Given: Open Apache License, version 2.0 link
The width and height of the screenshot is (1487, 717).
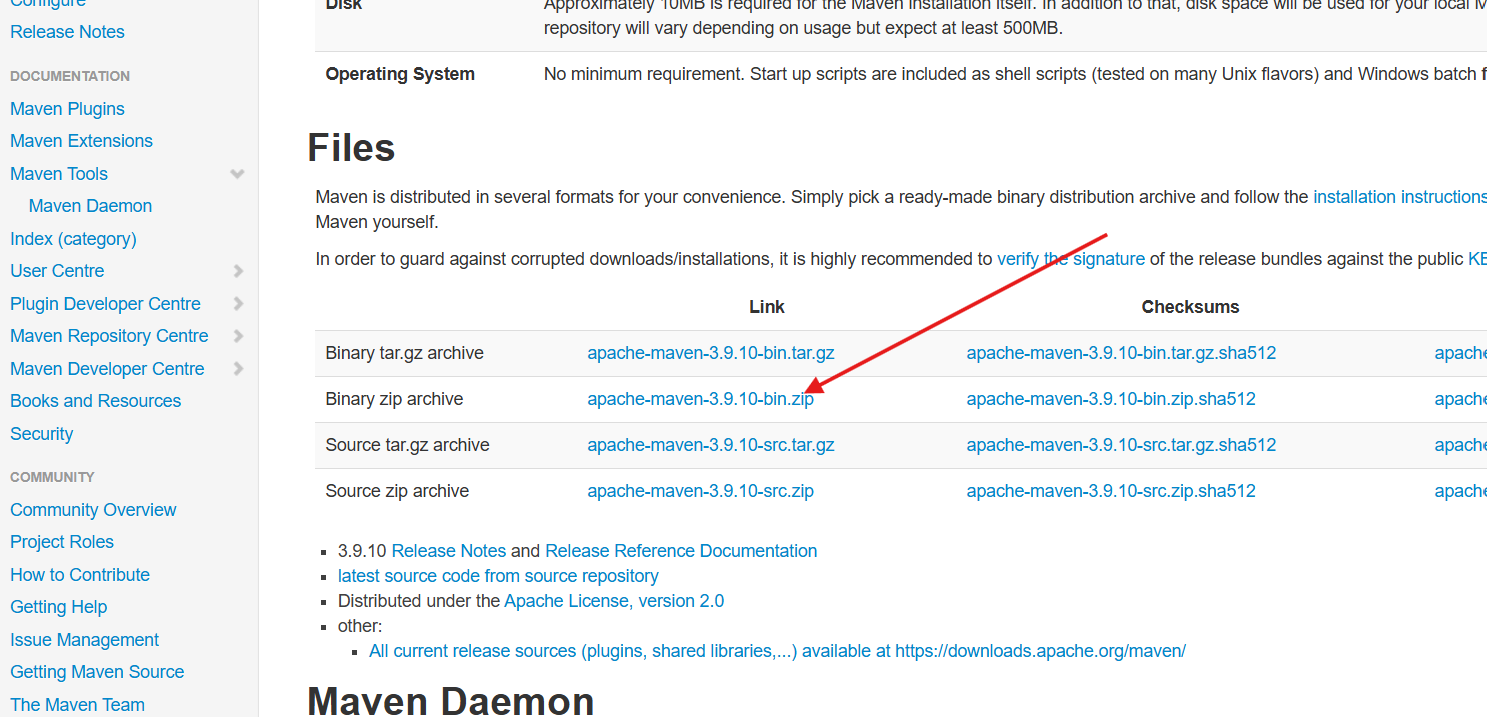Looking at the screenshot, I should pos(614,601).
